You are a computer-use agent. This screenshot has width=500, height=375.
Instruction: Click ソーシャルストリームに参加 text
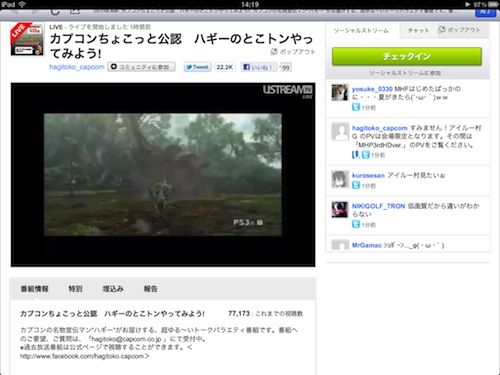click(405, 73)
